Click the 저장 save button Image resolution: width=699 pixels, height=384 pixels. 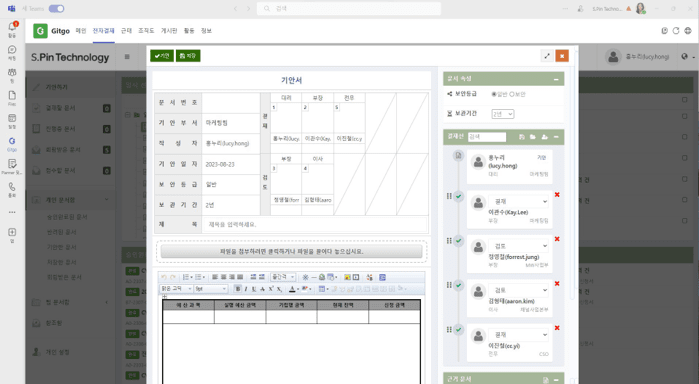point(188,56)
